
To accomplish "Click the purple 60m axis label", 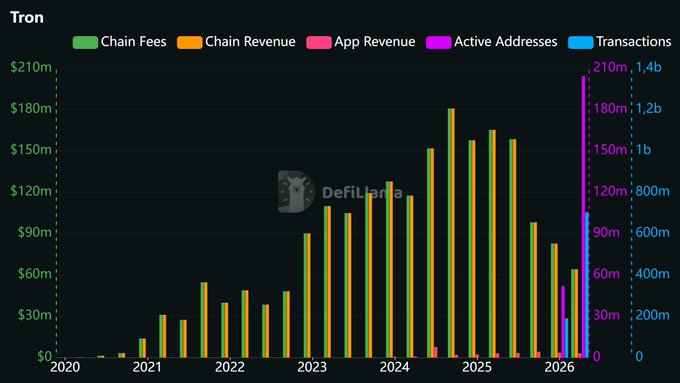I will tap(607, 274).
